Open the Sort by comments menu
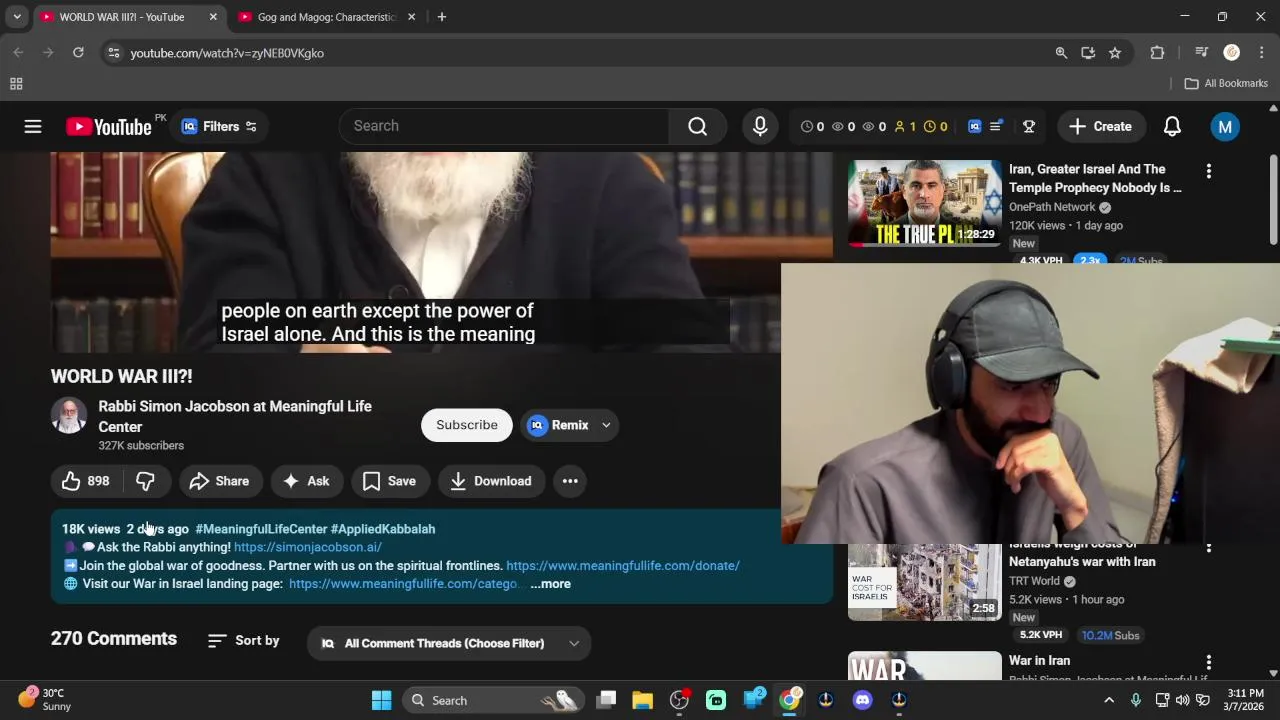This screenshot has height=720, width=1280. click(x=243, y=641)
